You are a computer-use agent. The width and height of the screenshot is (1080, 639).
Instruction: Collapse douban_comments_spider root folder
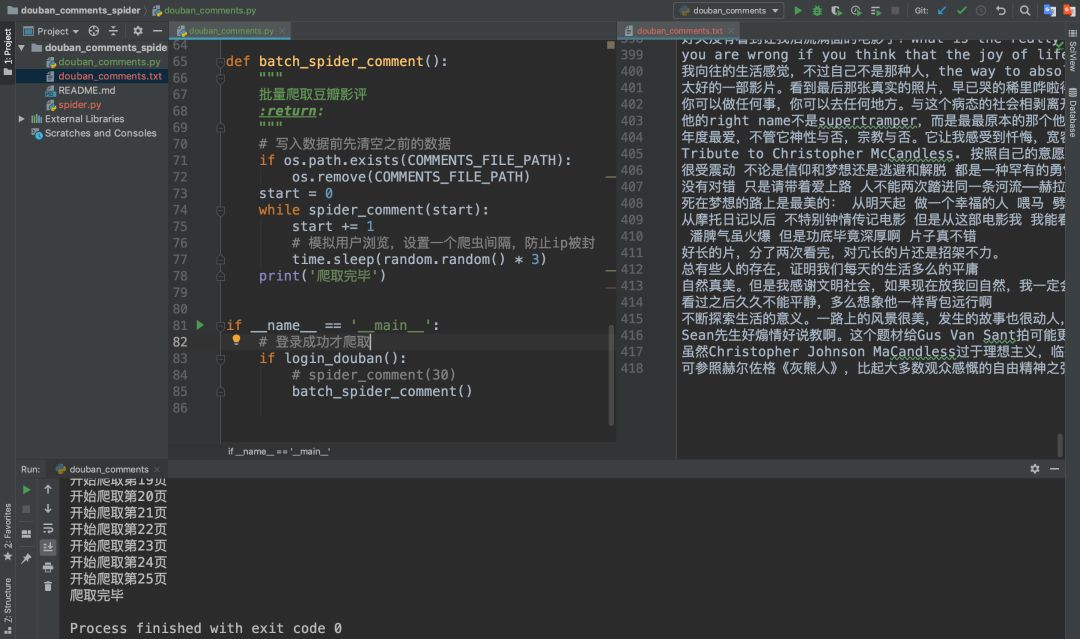click(22, 48)
